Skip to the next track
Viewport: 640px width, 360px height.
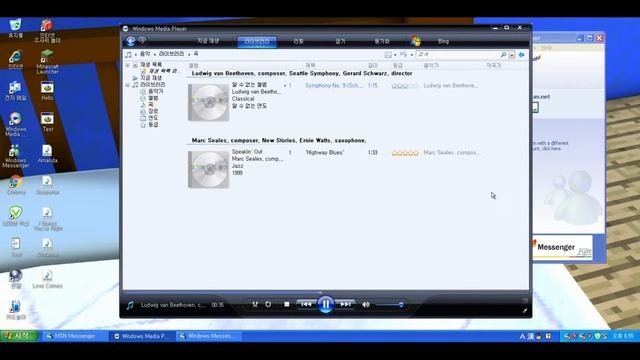[345, 304]
